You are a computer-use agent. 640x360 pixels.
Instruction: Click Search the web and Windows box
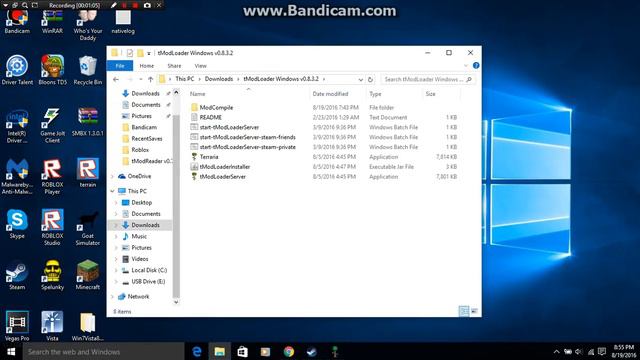point(104,351)
